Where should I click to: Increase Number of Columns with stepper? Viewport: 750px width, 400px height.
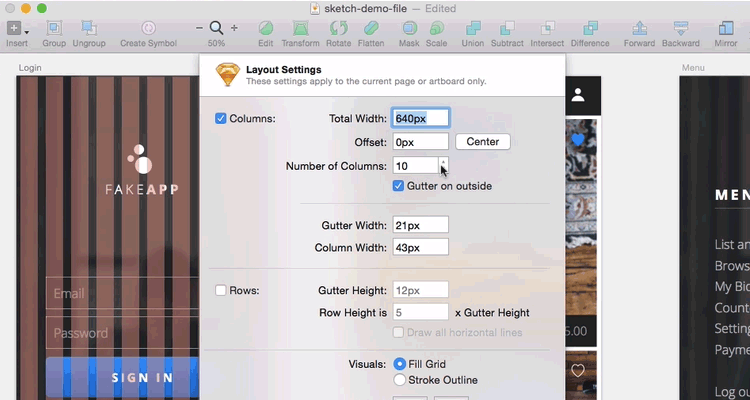click(444, 161)
